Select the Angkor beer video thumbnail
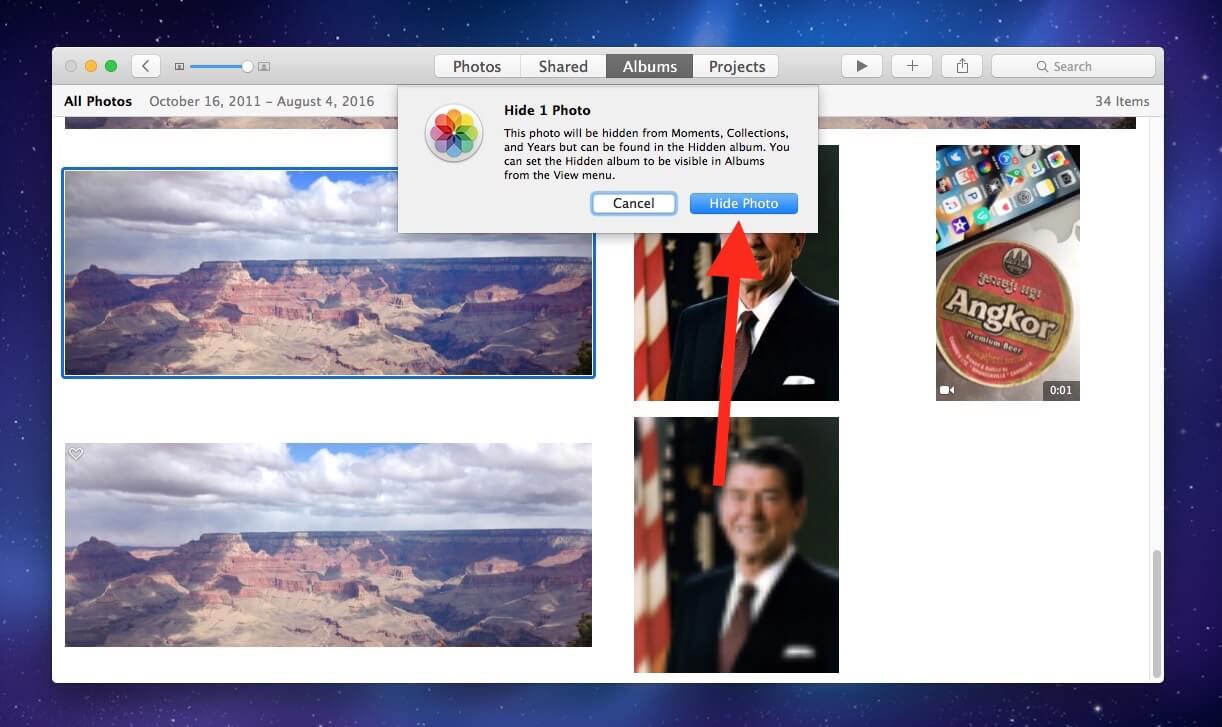The image size is (1222, 727). (1007, 272)
